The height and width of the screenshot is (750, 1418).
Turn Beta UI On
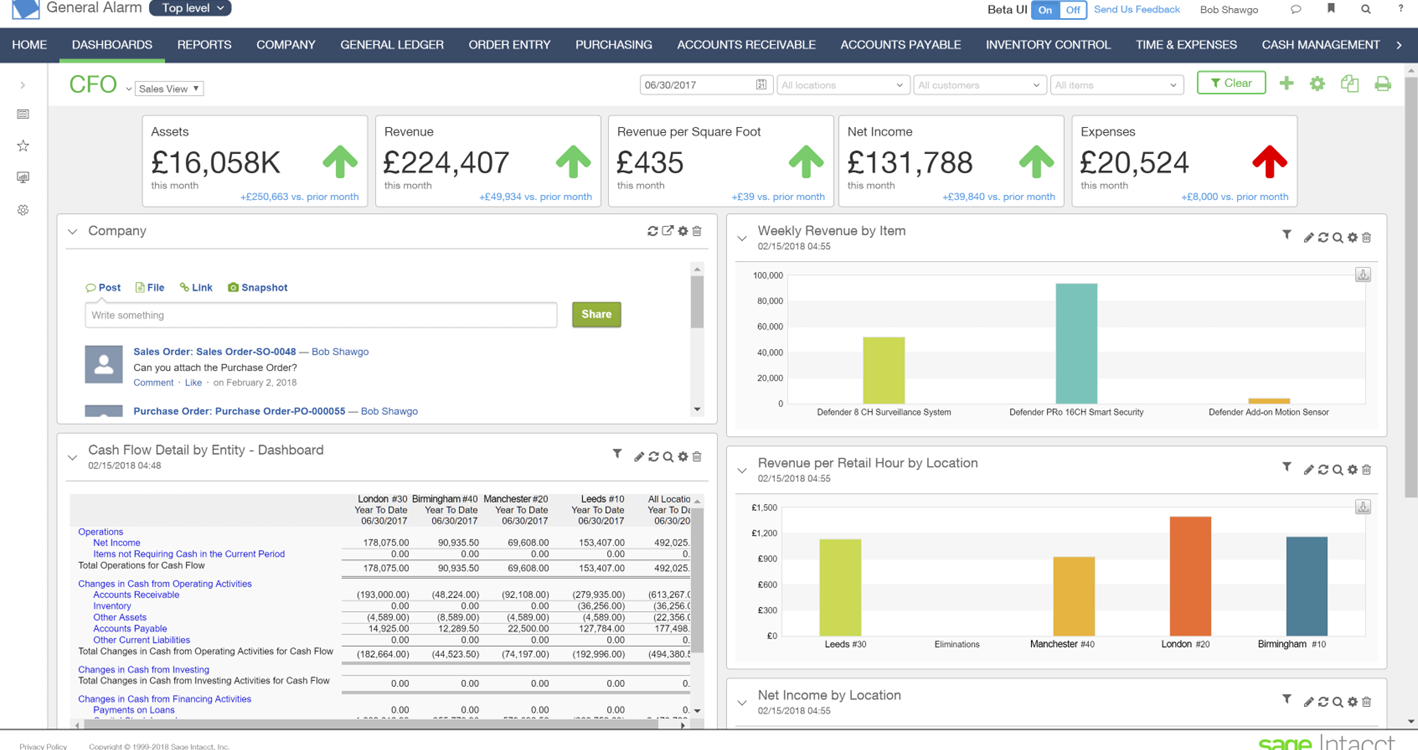pos(1045,9)
